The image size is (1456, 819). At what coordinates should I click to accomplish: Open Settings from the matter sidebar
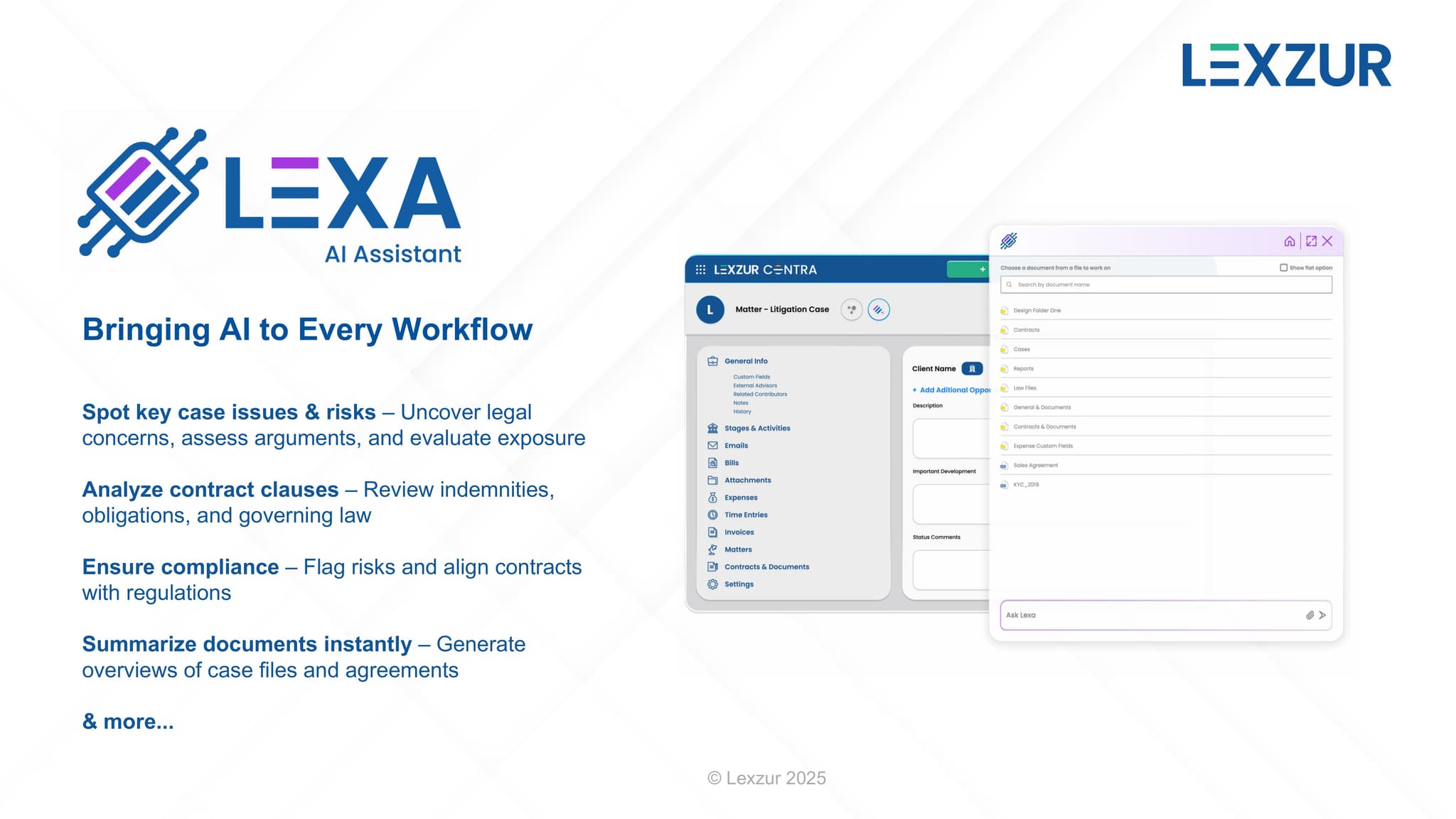click(739, 584)
